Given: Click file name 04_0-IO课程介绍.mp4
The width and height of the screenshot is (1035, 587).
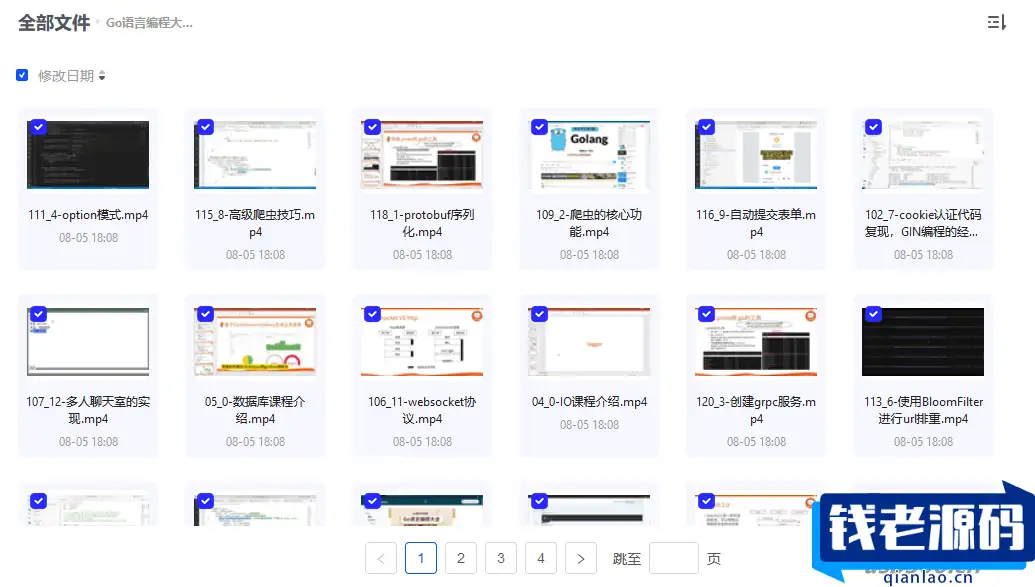Looking at the screenshot, I should [589, 401].
